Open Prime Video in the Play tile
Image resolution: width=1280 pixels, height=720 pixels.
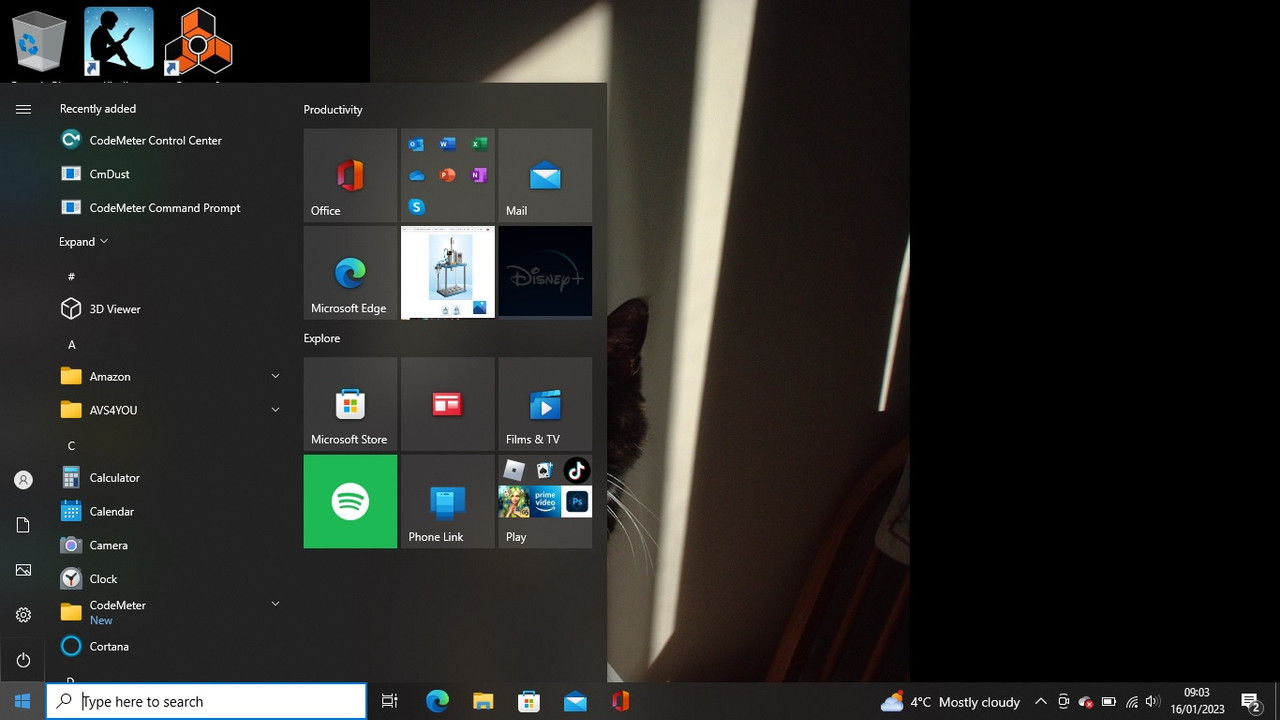[x=545, y=501]
